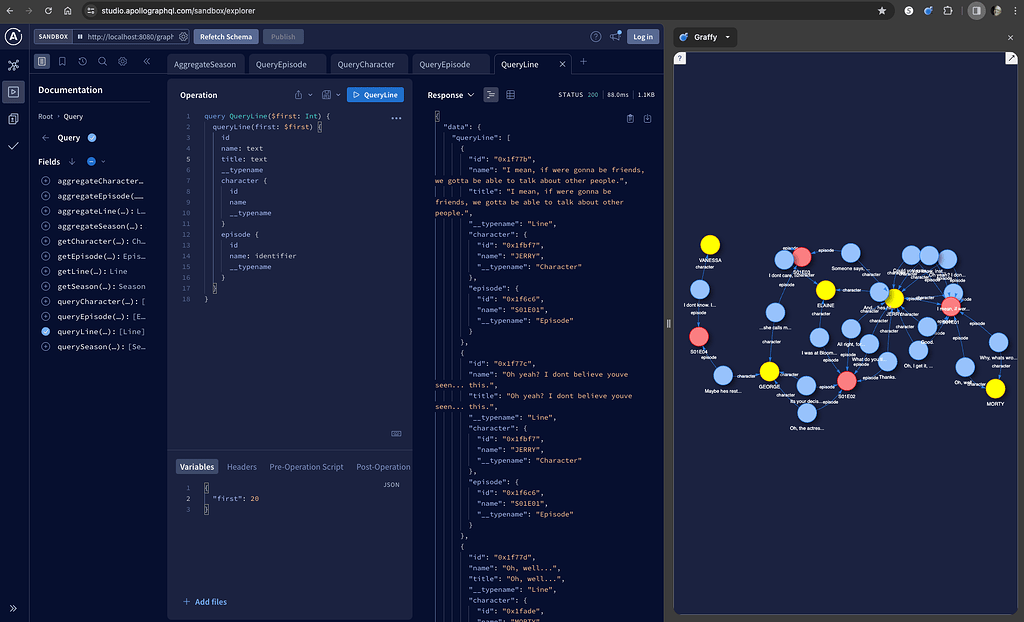Open the Schema graph icon in left sidebar

coord(13,65)
